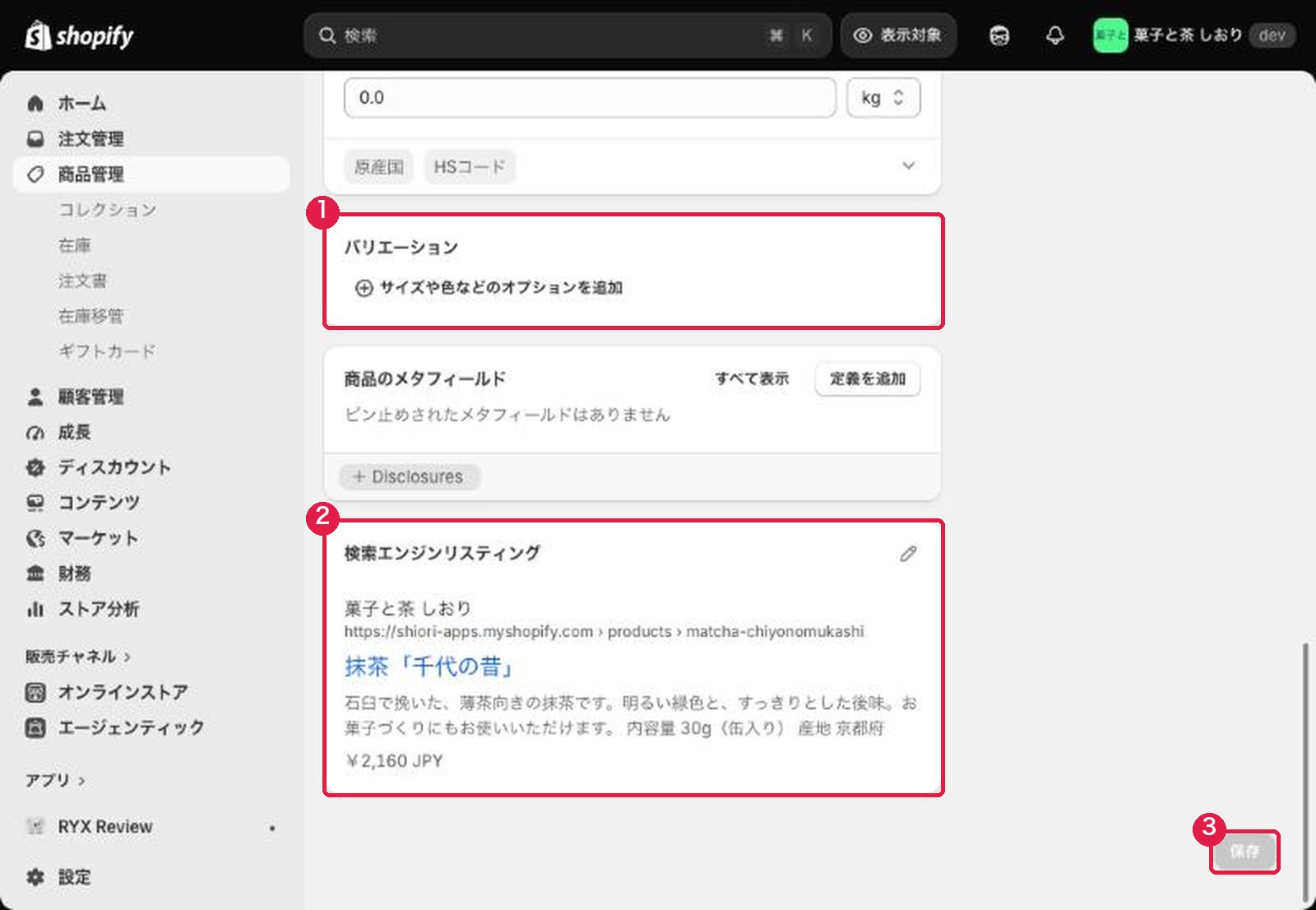Click the すべて表示 link

[x=752, y=379]
